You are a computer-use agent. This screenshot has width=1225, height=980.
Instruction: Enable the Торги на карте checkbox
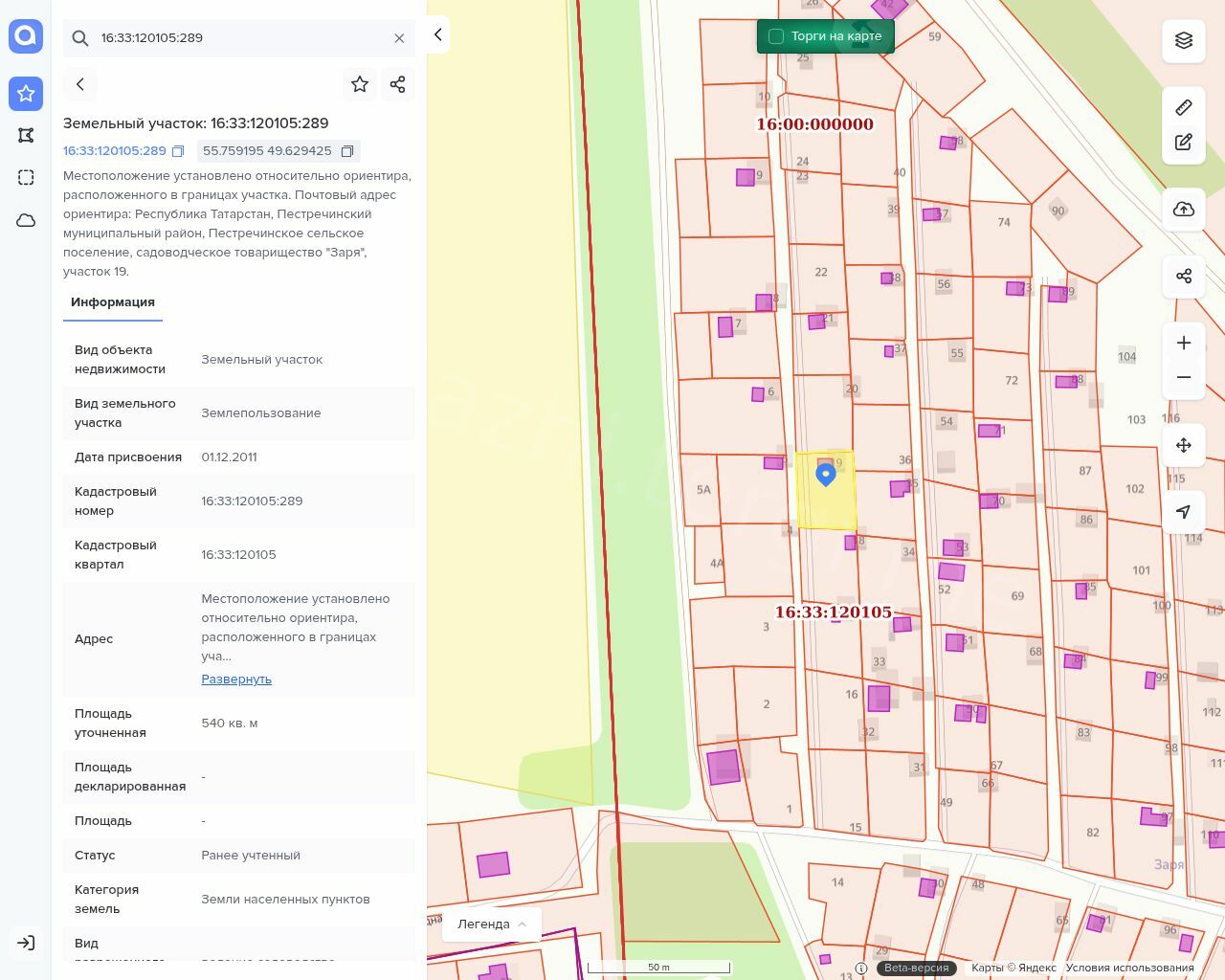[776, 36]
